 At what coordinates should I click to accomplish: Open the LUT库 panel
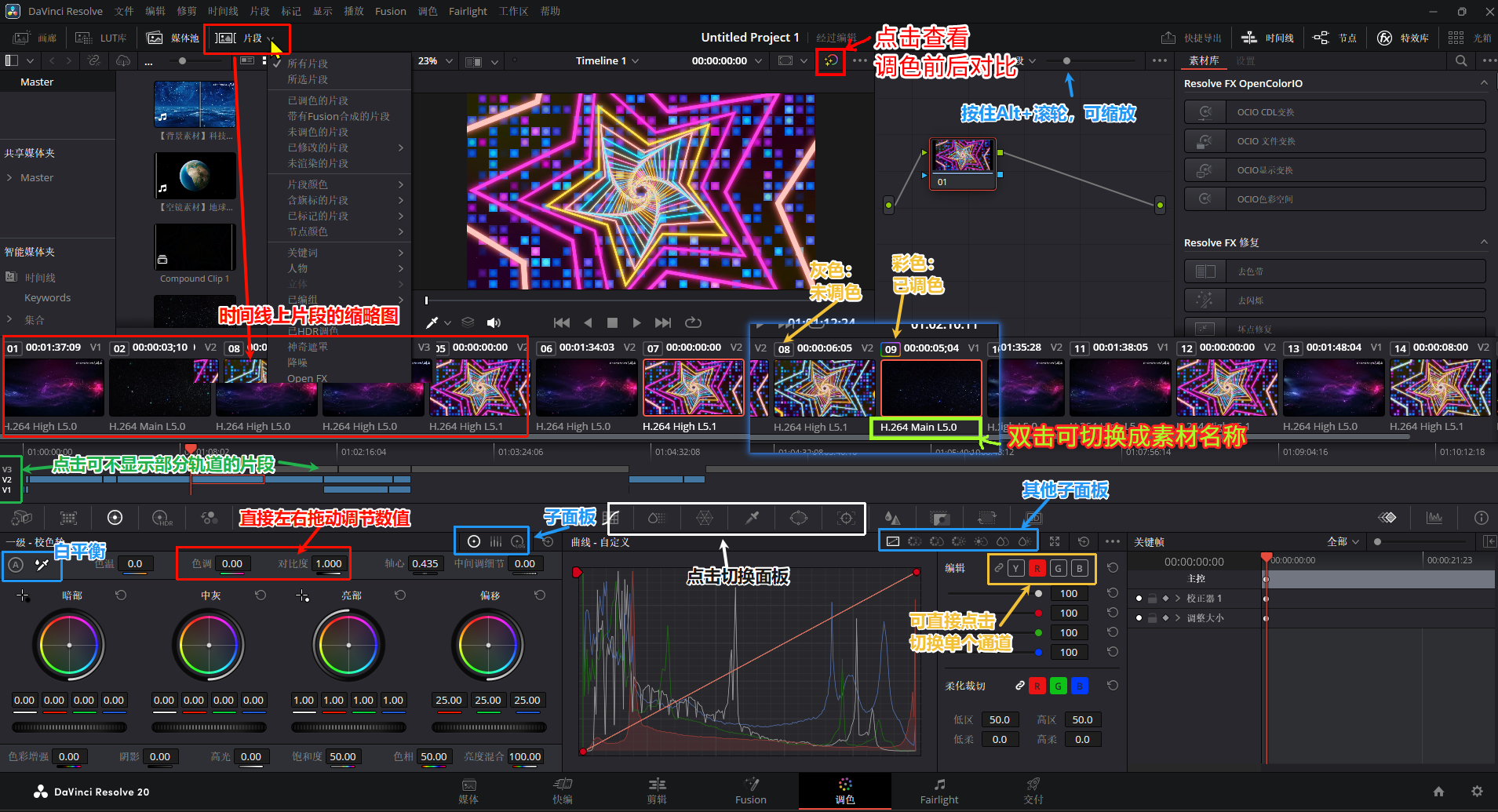pyautogui.click(x=101, y=38)
